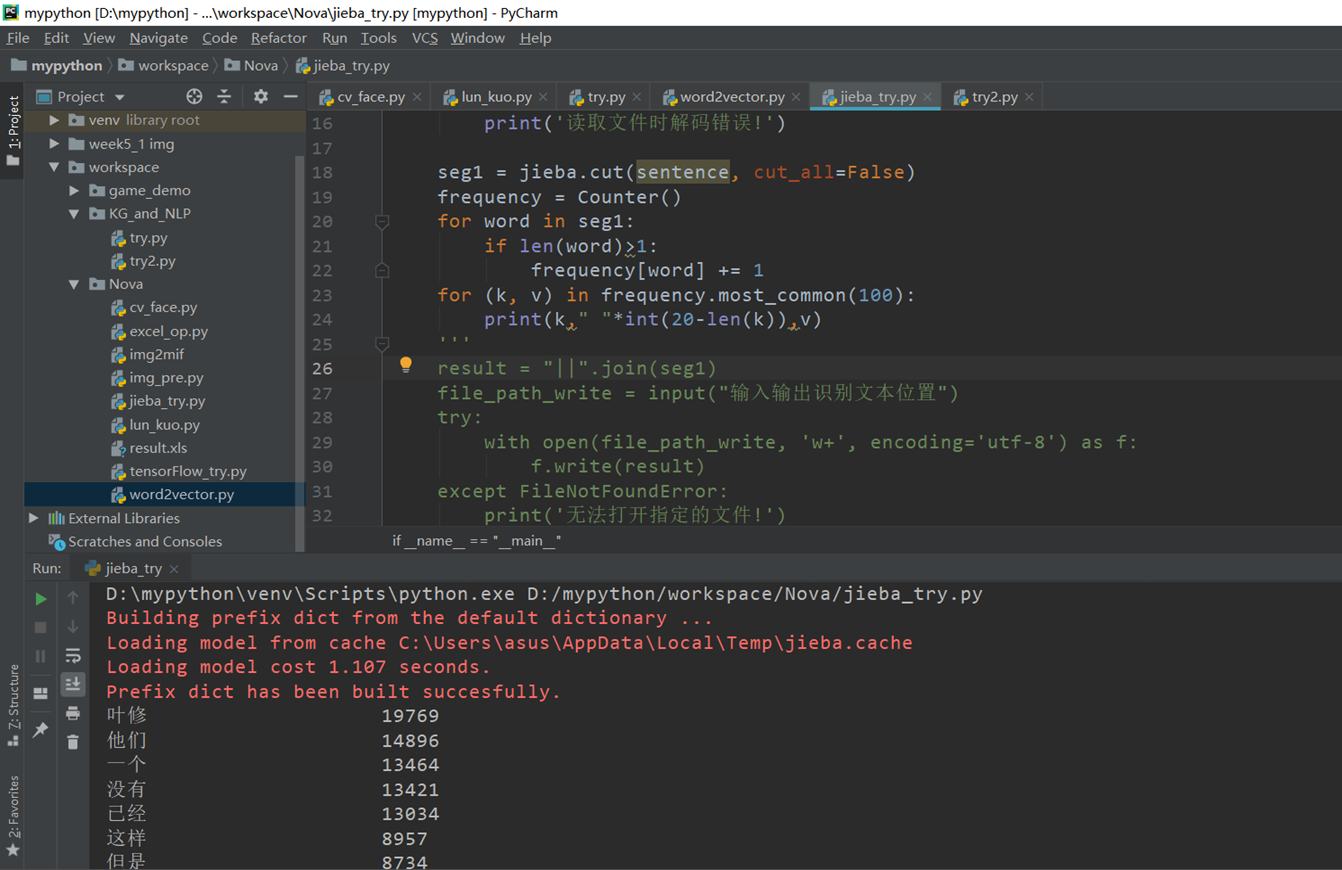Open the Navigate menu
The height and width of the screenshot is (870, 1342).
(158, 38)
